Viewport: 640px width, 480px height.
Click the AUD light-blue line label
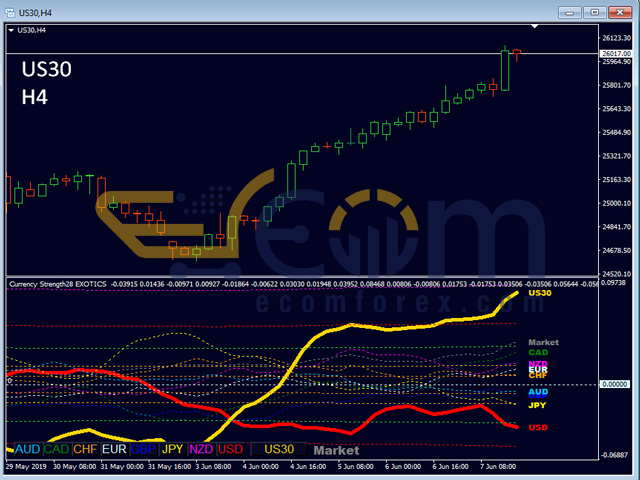(538, 391)
